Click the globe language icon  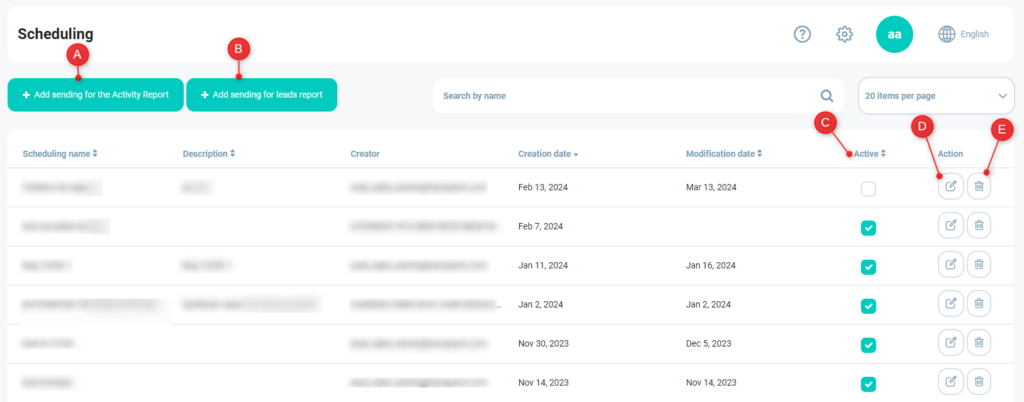(946, 34)
